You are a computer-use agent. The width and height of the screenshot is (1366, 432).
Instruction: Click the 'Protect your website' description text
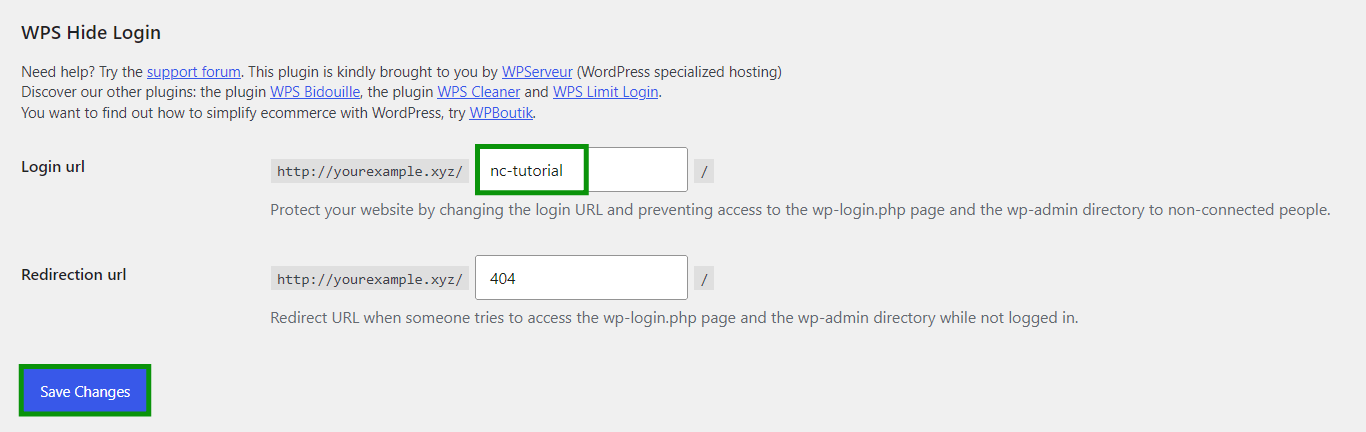click(x=800, y=210)
